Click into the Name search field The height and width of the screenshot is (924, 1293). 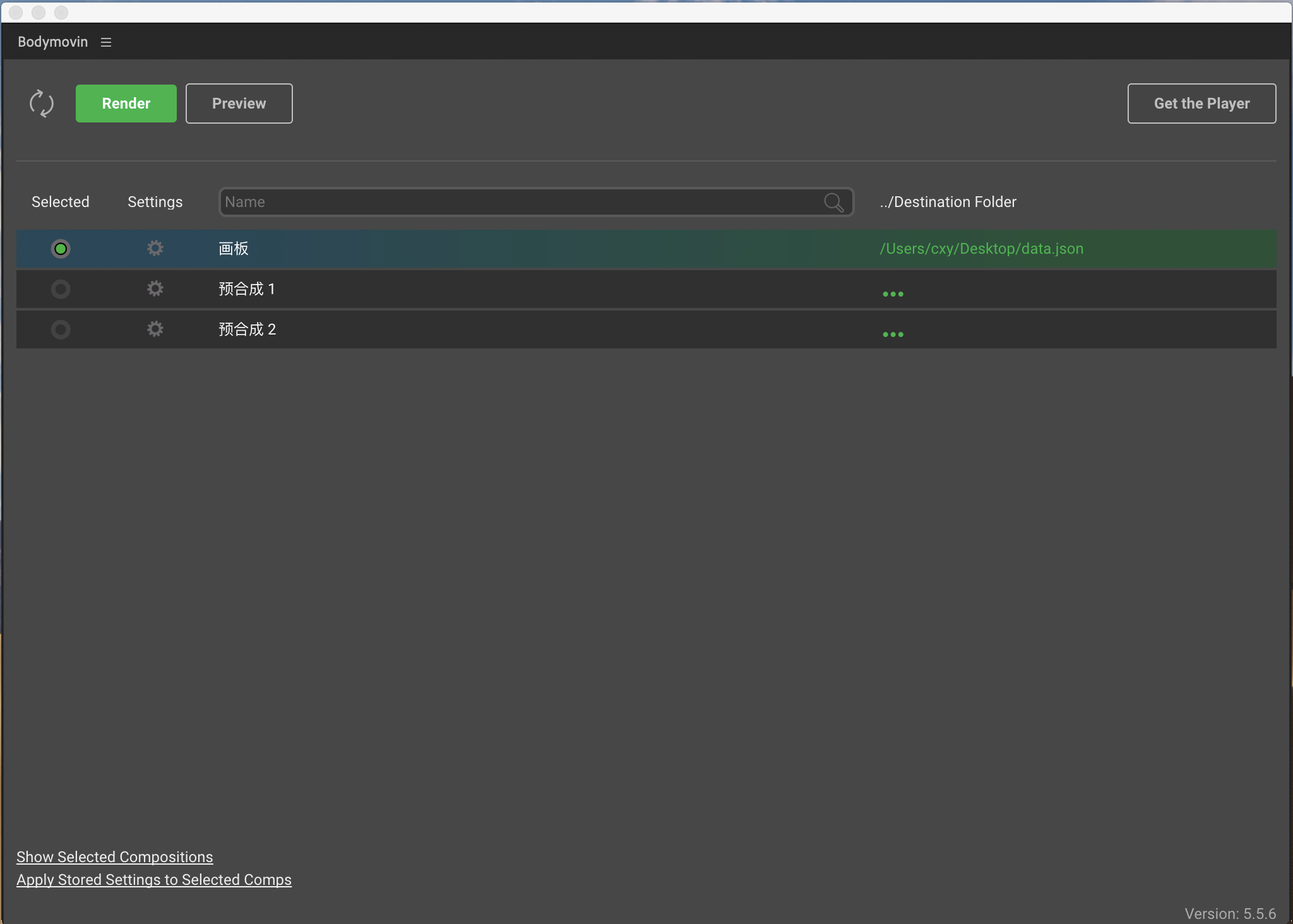(x=518, y=202)
